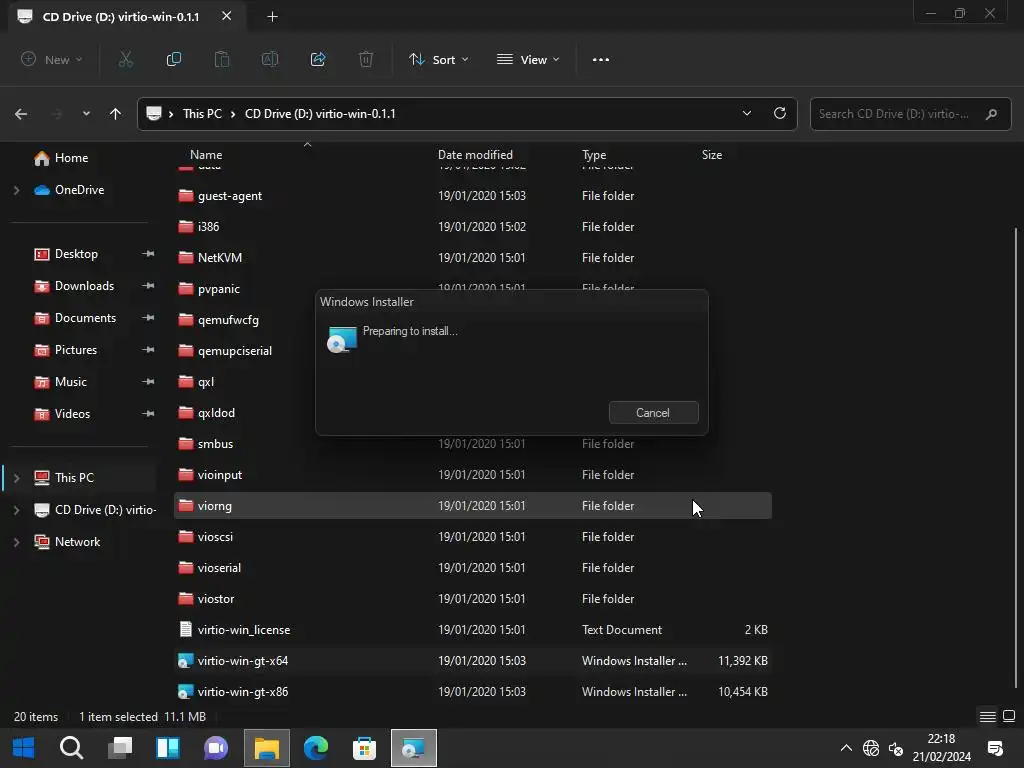Click the Rename icon in toolbar
Image resolution: width=1024 pixels, height=768 pixels.
[270, 59]
